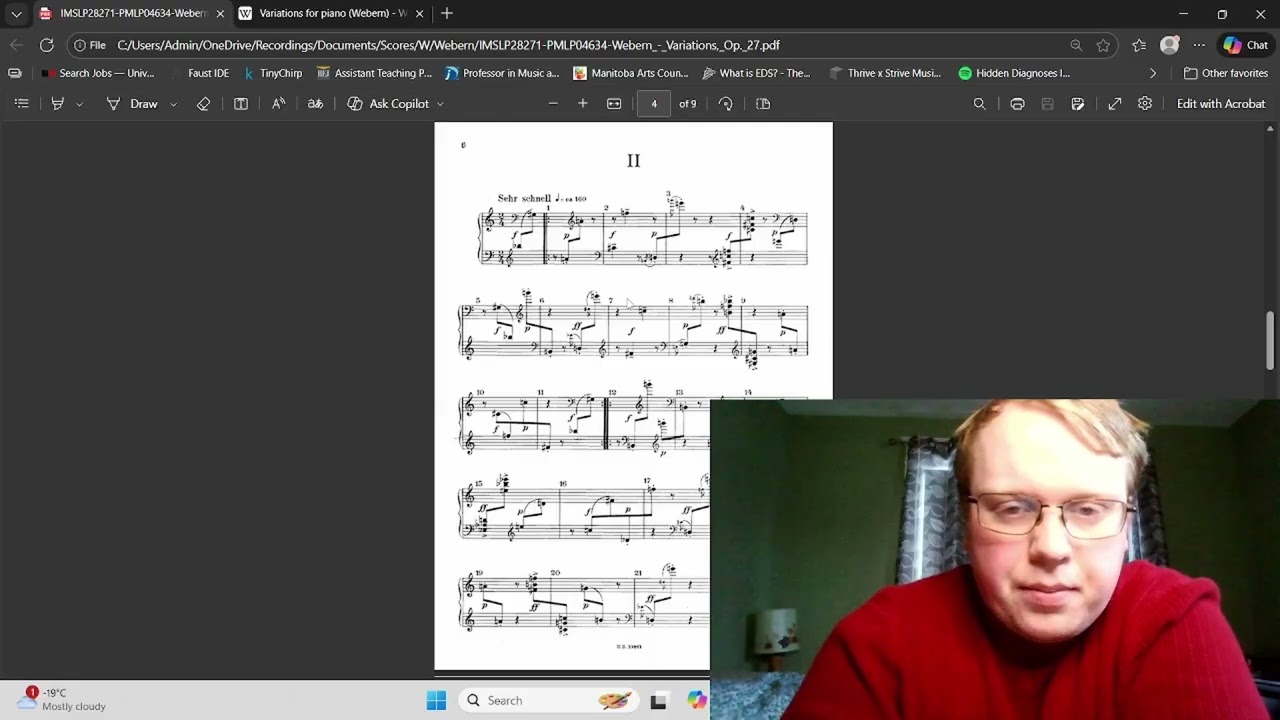Open Task View on the taskbar

658,701
